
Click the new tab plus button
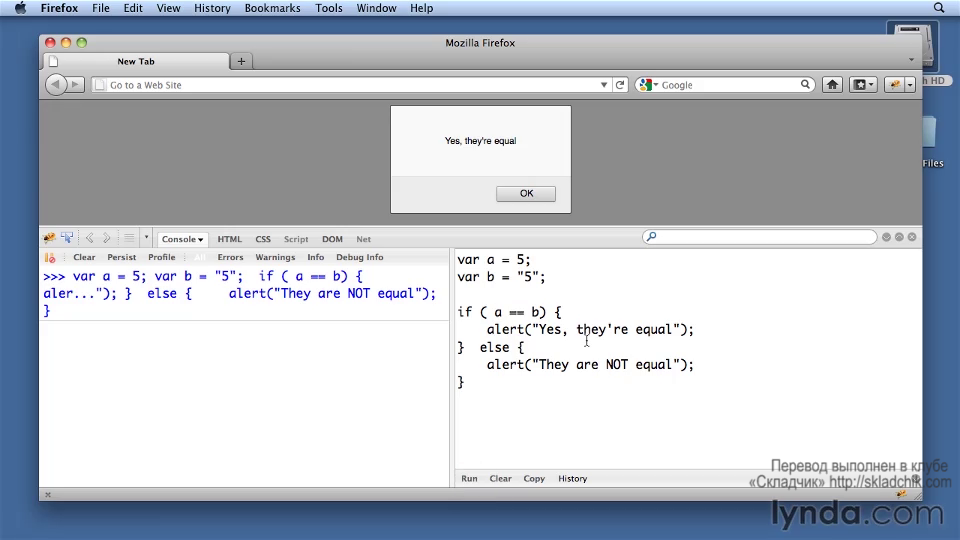[x=241, y=61]
